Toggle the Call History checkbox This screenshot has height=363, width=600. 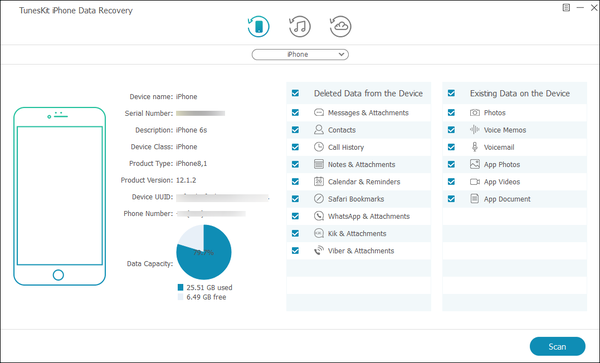pos(295,147)
